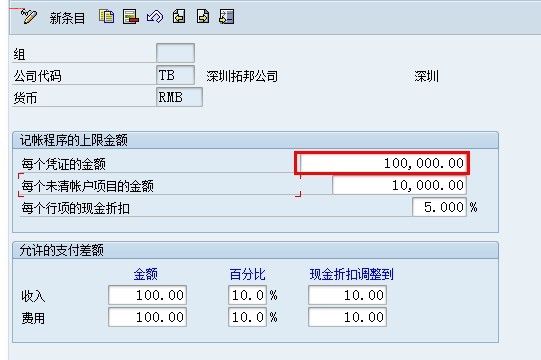This screenshot has height=360, width=541.
Task: Click the other entry toolbar icon
Action: click(227, 17)
